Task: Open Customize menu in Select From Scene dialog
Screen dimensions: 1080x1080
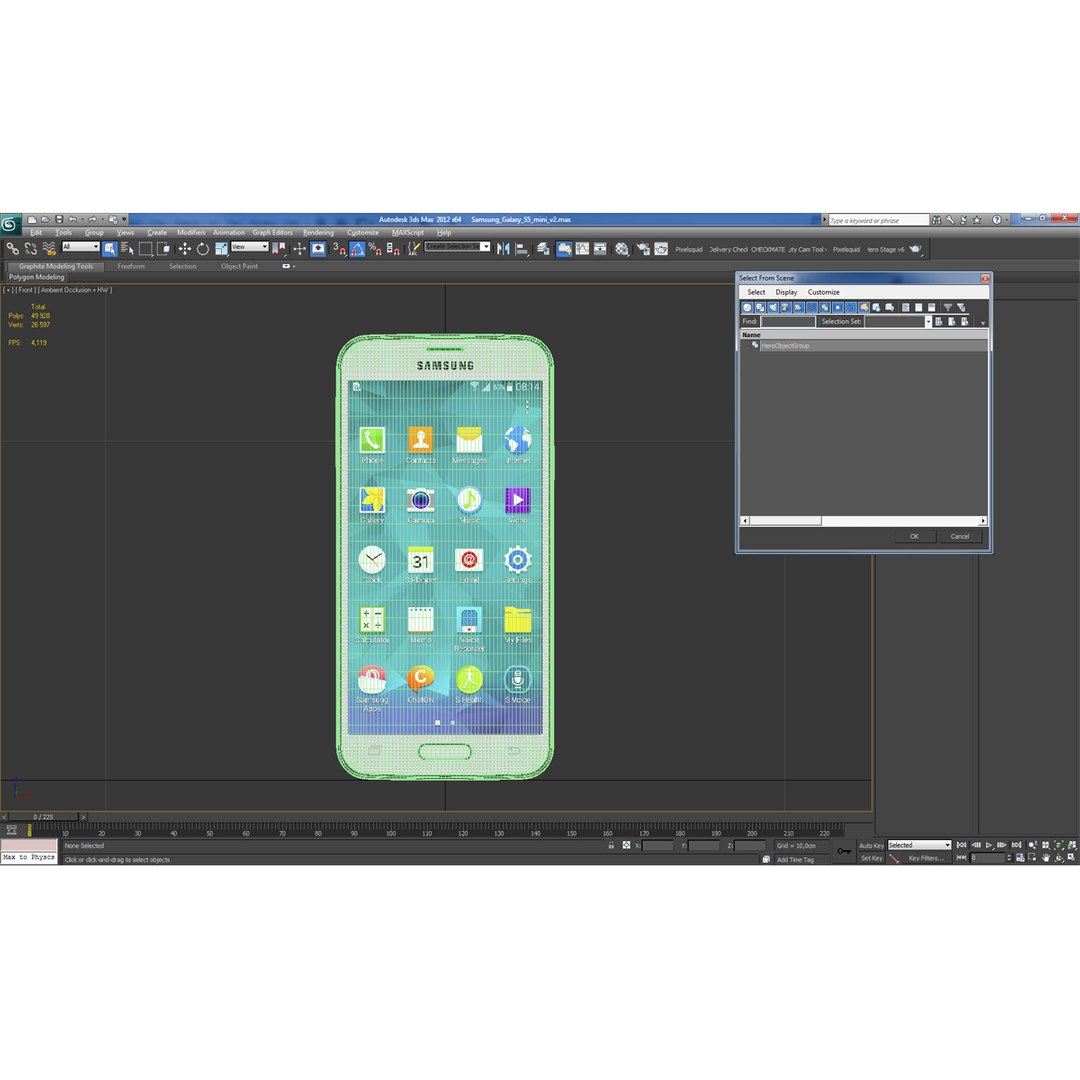Action: click(823, 292)
